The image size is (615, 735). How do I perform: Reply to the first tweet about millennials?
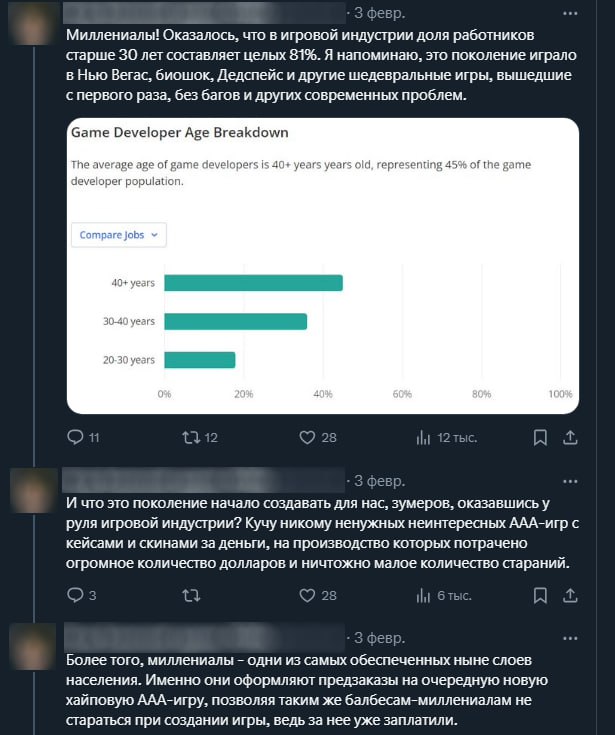pos(75,437)
